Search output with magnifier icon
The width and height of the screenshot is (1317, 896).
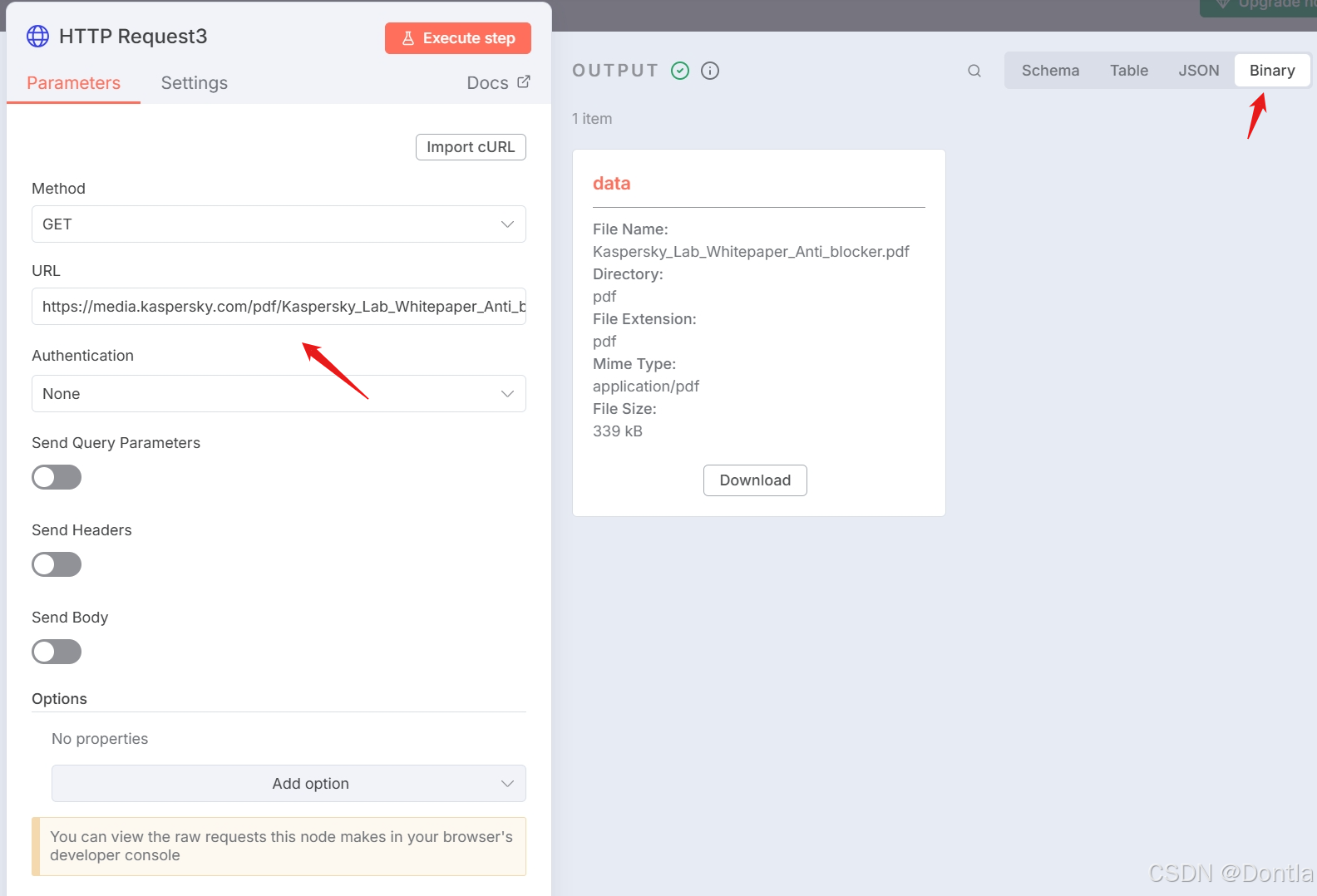[974, 71]
